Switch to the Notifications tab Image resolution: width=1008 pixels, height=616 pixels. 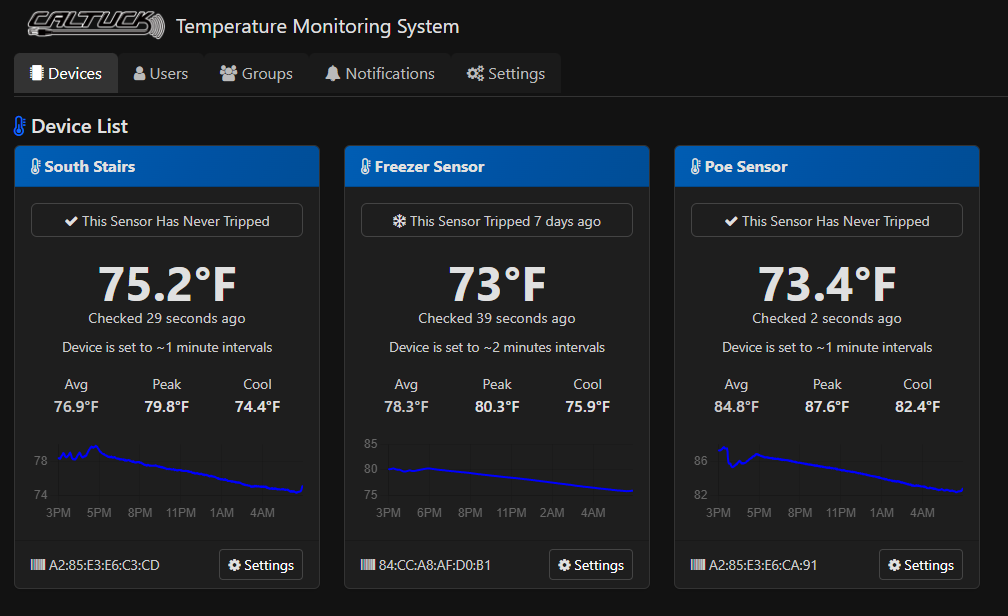[380, 72]
